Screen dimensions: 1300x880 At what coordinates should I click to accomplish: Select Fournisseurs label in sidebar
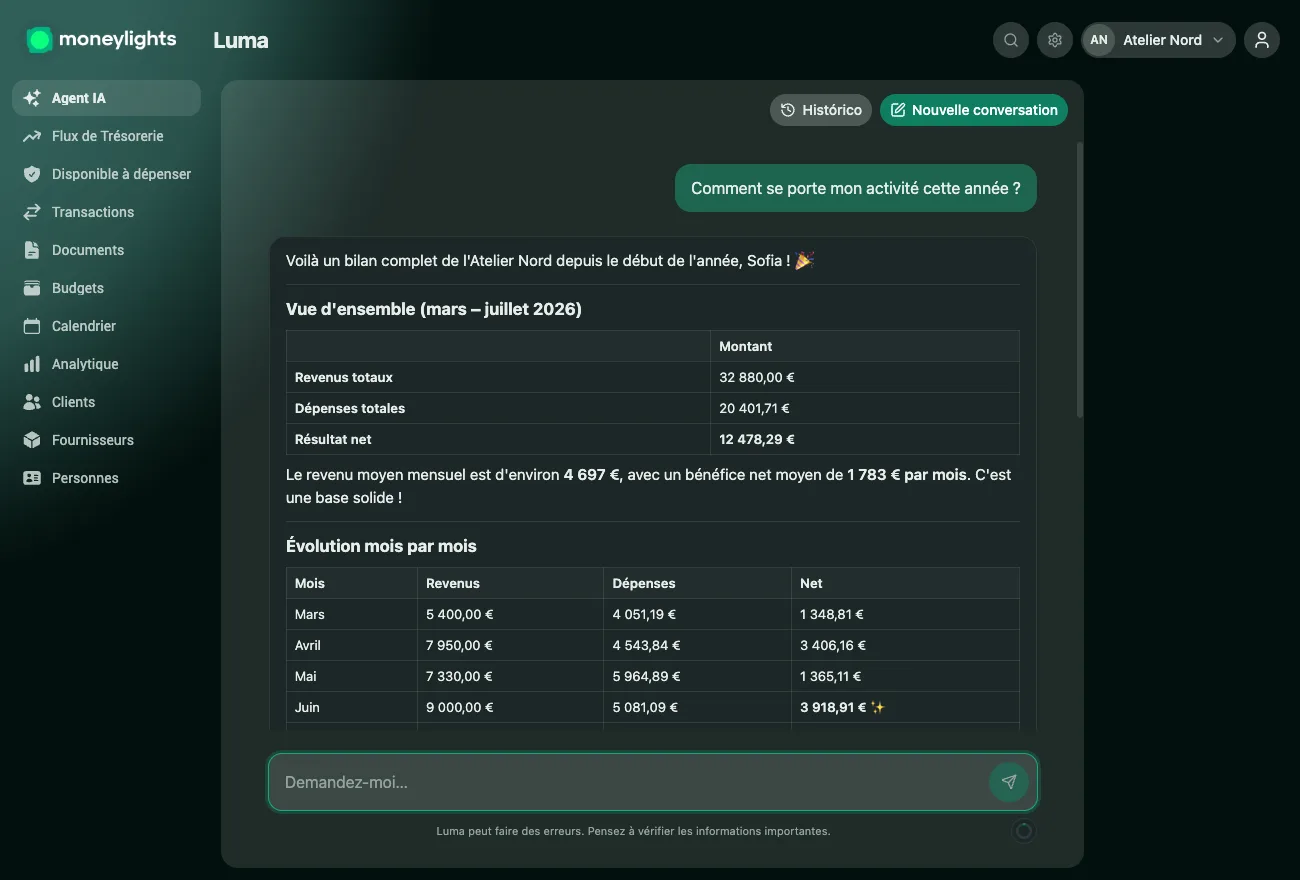[x=92, y=440]
